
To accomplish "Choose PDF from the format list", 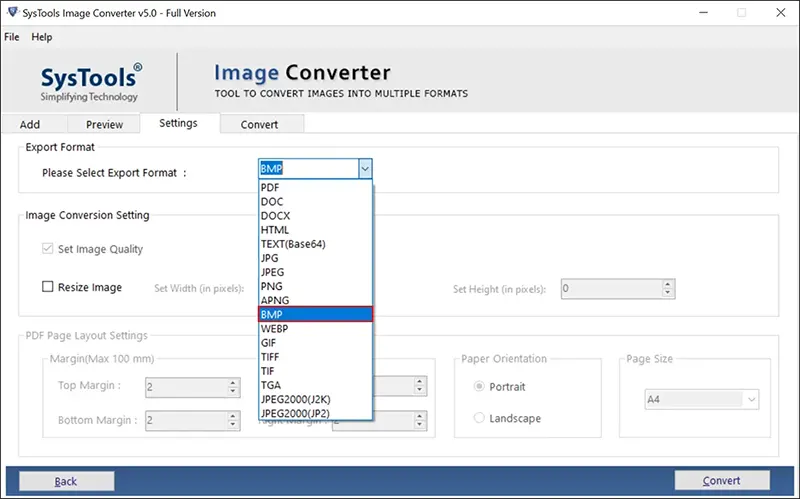I will click(315, 187).
